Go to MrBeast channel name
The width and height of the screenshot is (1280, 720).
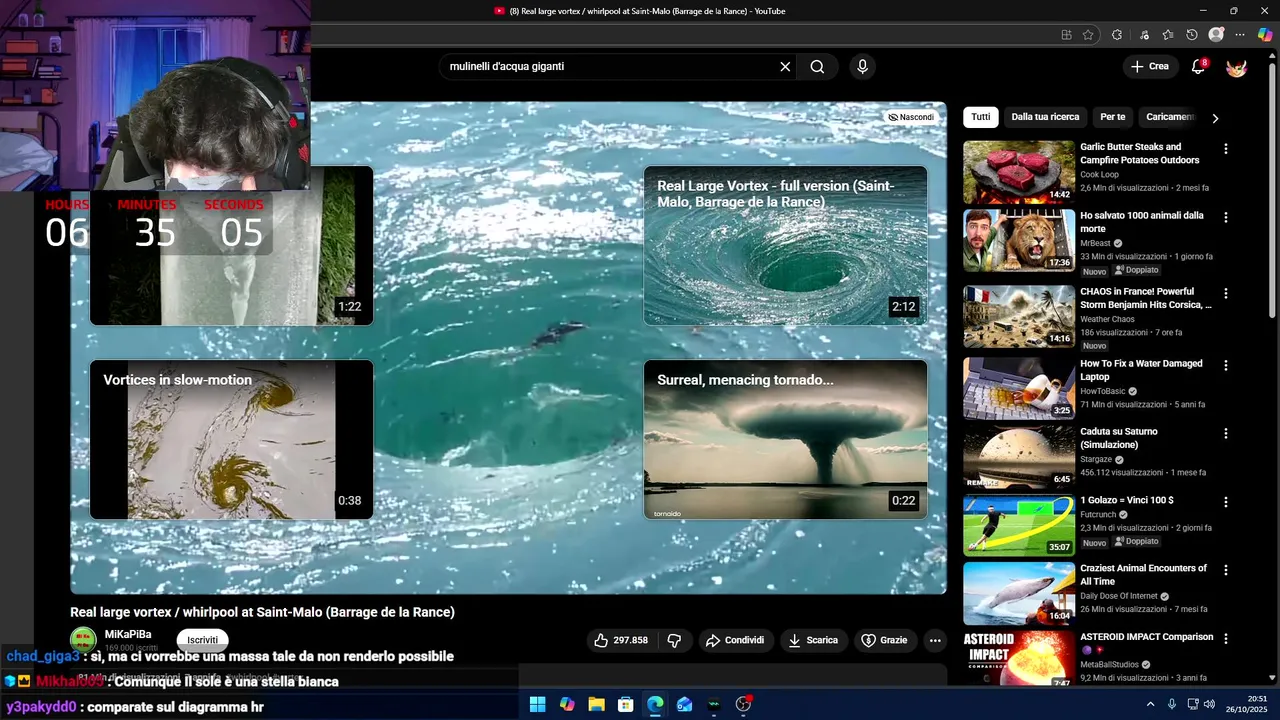click(x=1096, y=243)
